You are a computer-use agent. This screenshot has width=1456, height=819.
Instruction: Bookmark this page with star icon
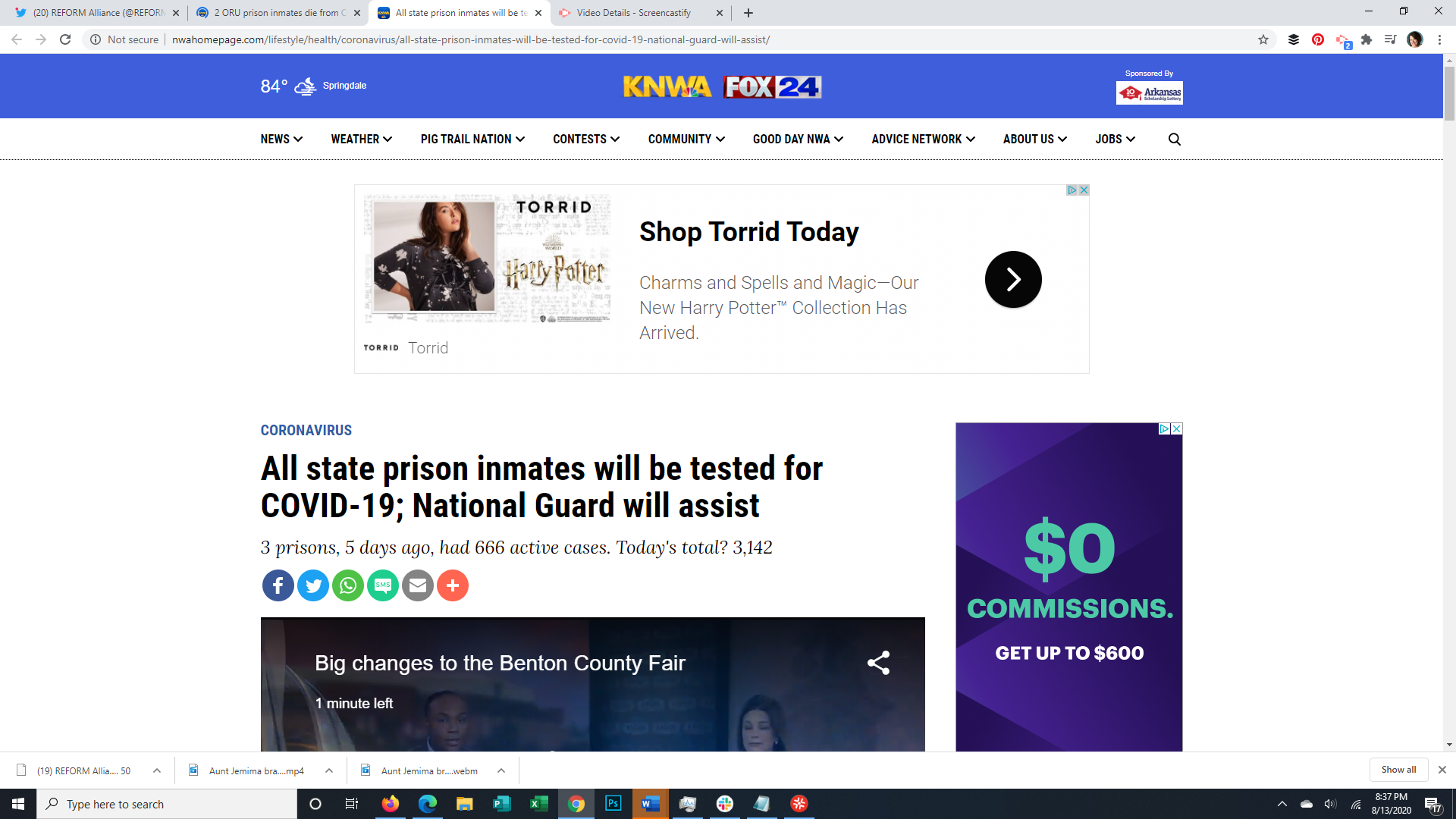coord(1263,39)
